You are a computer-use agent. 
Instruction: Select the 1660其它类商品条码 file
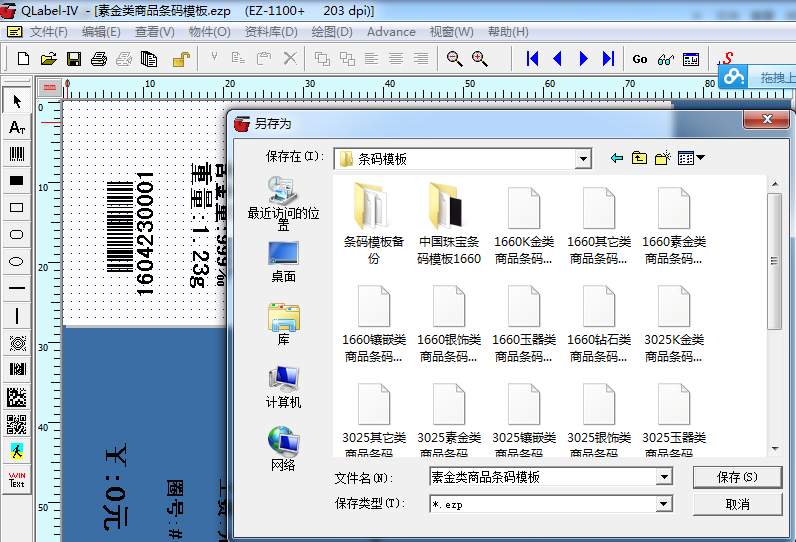coord(599,226)
